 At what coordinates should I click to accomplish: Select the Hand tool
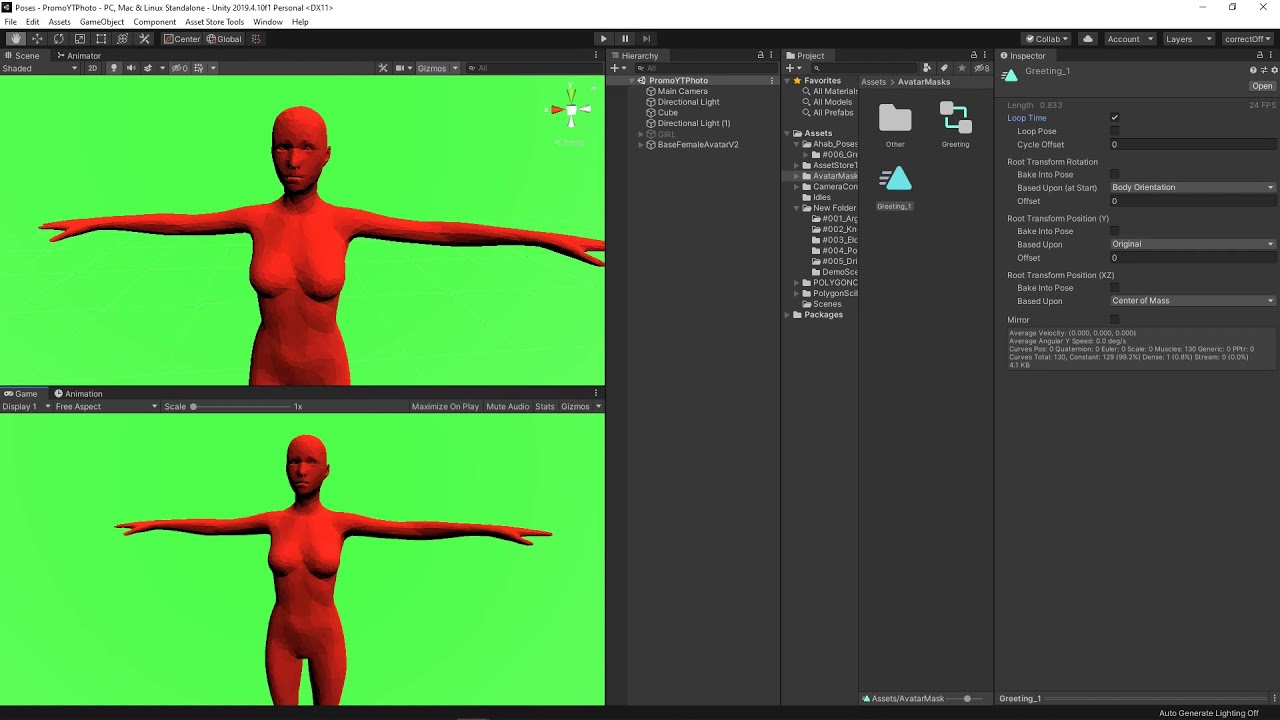[x=16, y=39]
